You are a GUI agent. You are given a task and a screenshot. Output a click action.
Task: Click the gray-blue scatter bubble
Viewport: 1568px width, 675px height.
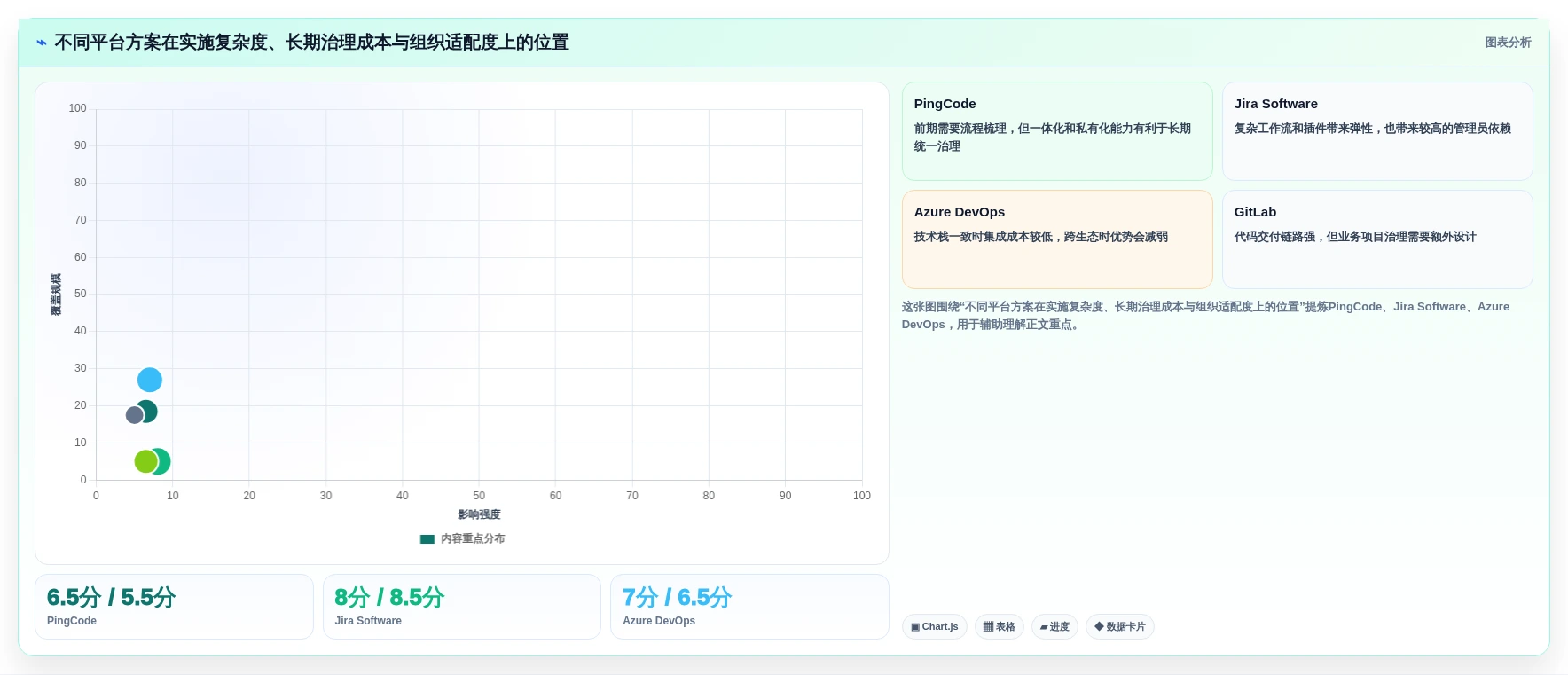coord(134,415)
